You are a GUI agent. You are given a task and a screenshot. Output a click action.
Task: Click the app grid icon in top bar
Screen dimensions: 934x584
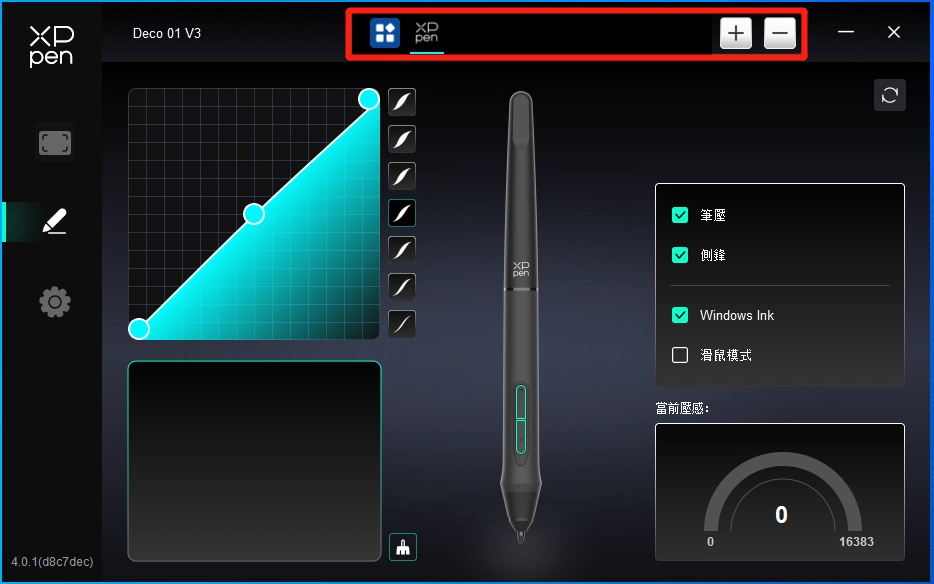pos(385,32)
